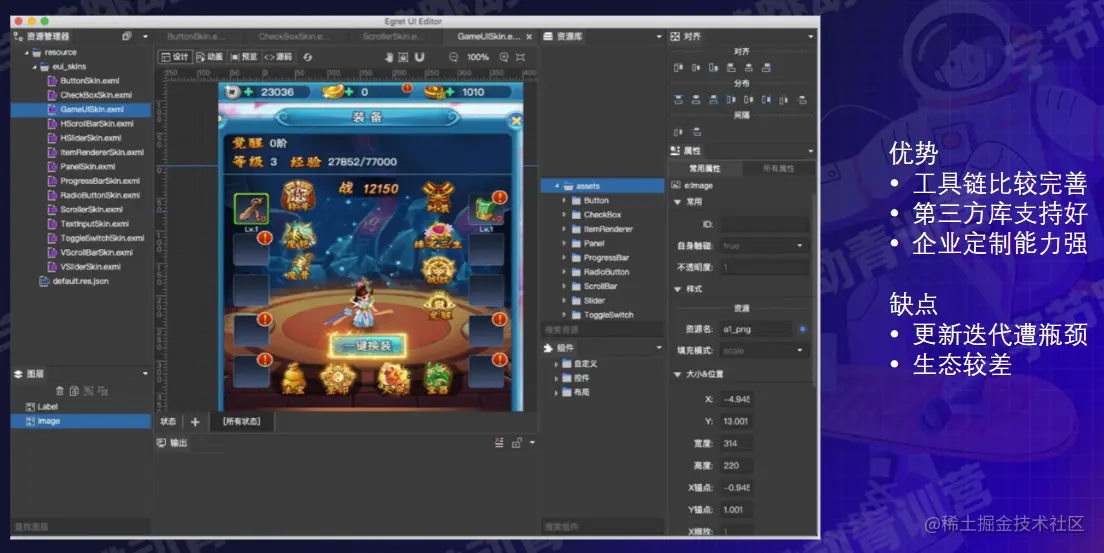Select the hand pan tool

tap(389, 57)
